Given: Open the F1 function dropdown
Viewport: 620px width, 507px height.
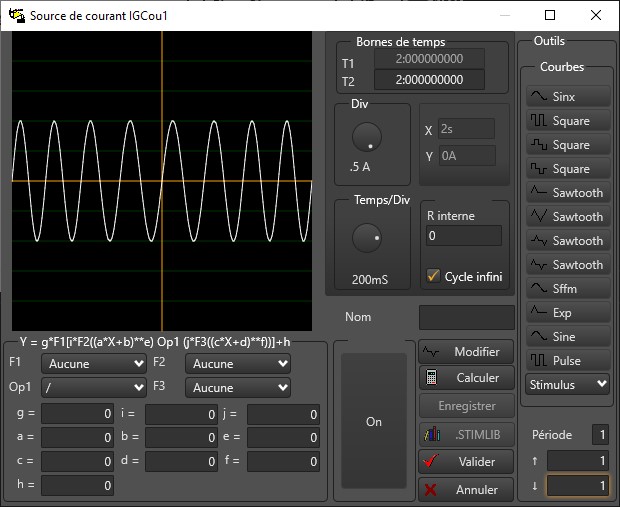Looking at the screenshot, I should [x=94, y=364].
